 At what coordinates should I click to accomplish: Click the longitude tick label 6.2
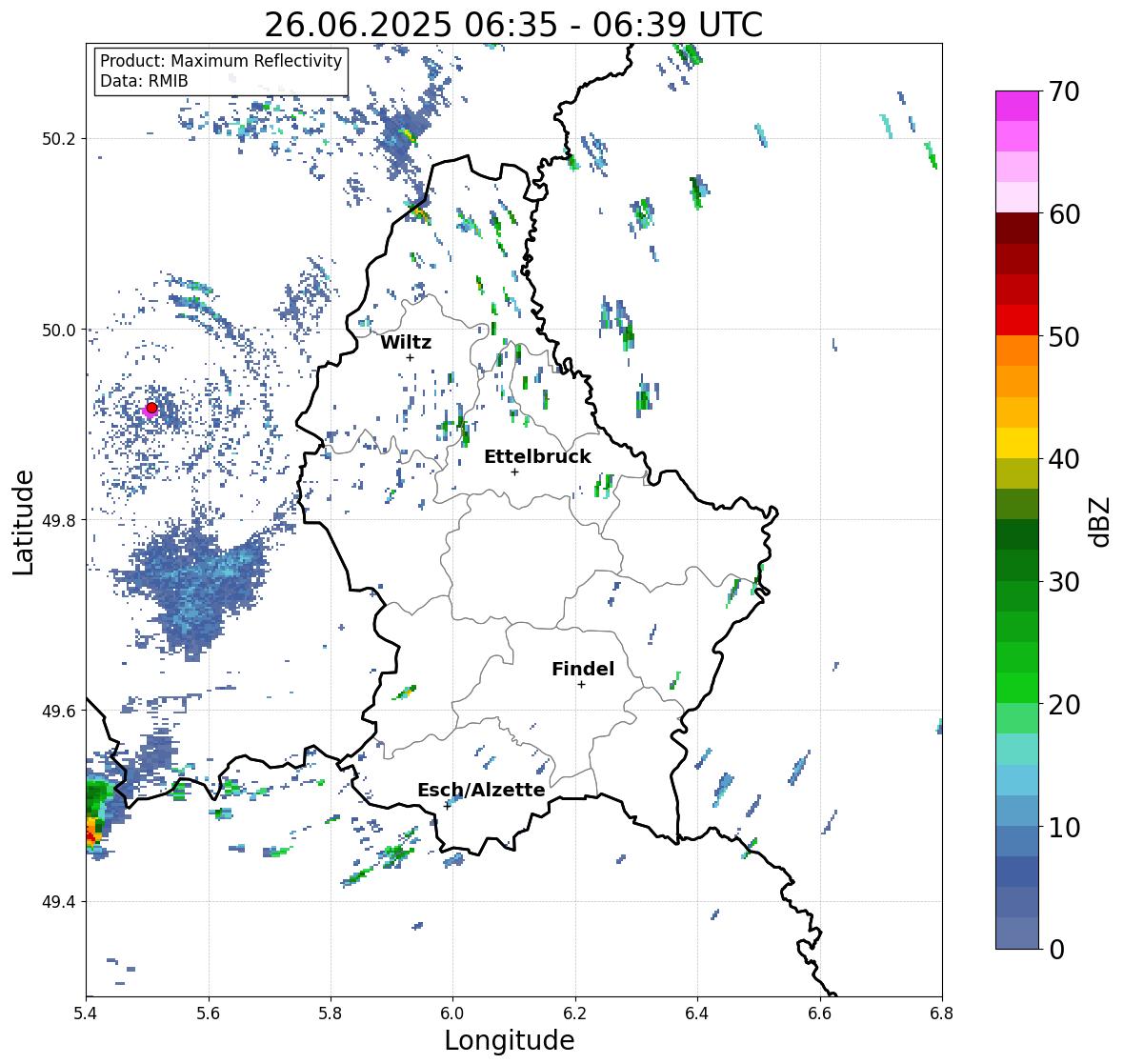tap(575, 1014)
